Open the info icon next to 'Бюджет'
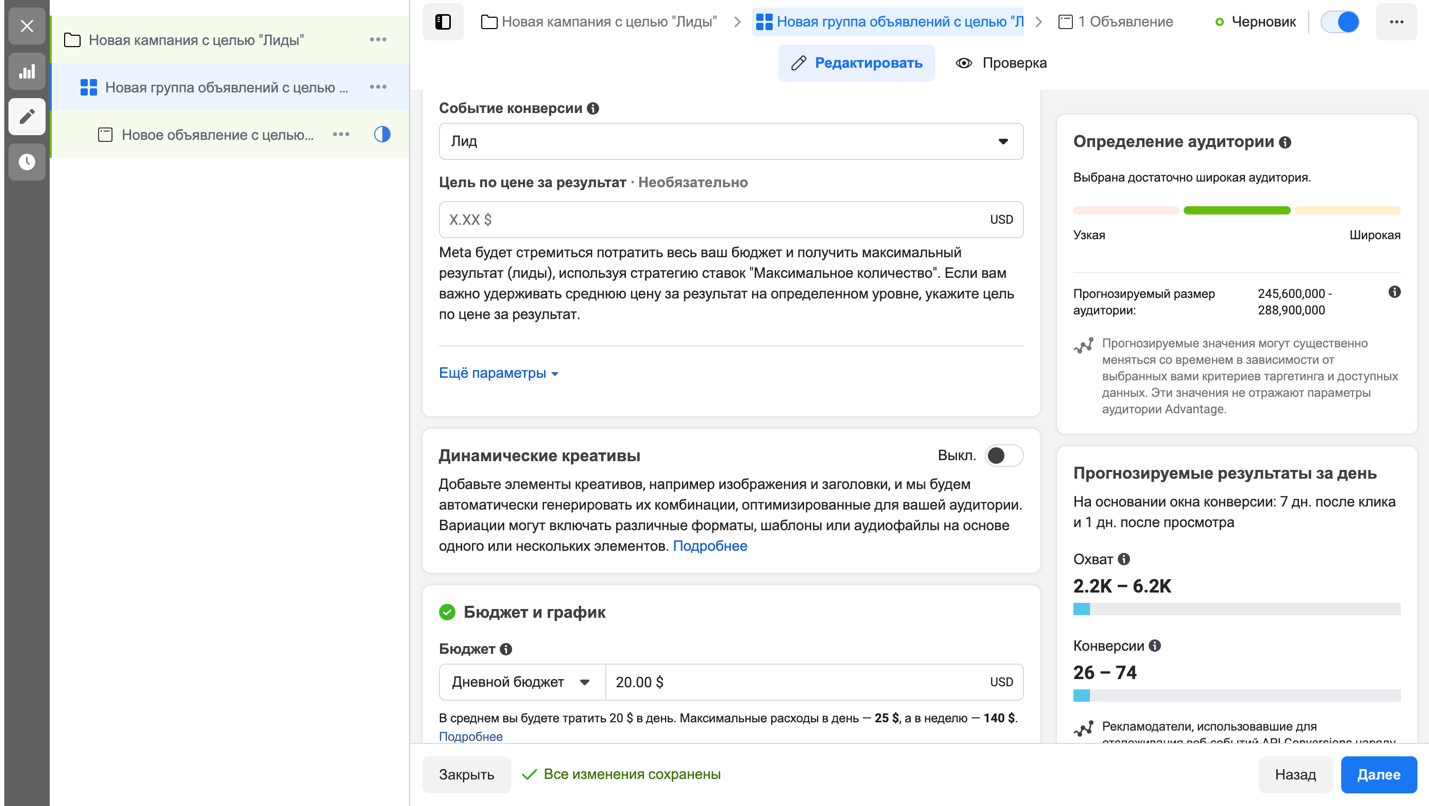Screen dimensions: 1429x806 click(504, 648)
